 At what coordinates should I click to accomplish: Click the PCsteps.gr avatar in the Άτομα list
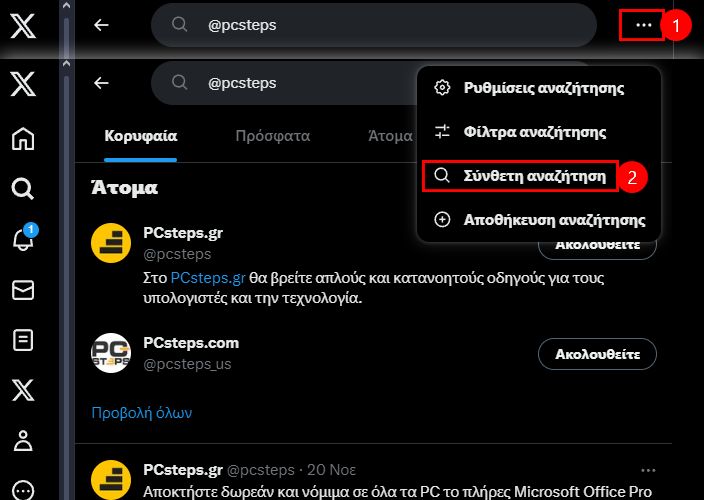[x=111, y=243]
